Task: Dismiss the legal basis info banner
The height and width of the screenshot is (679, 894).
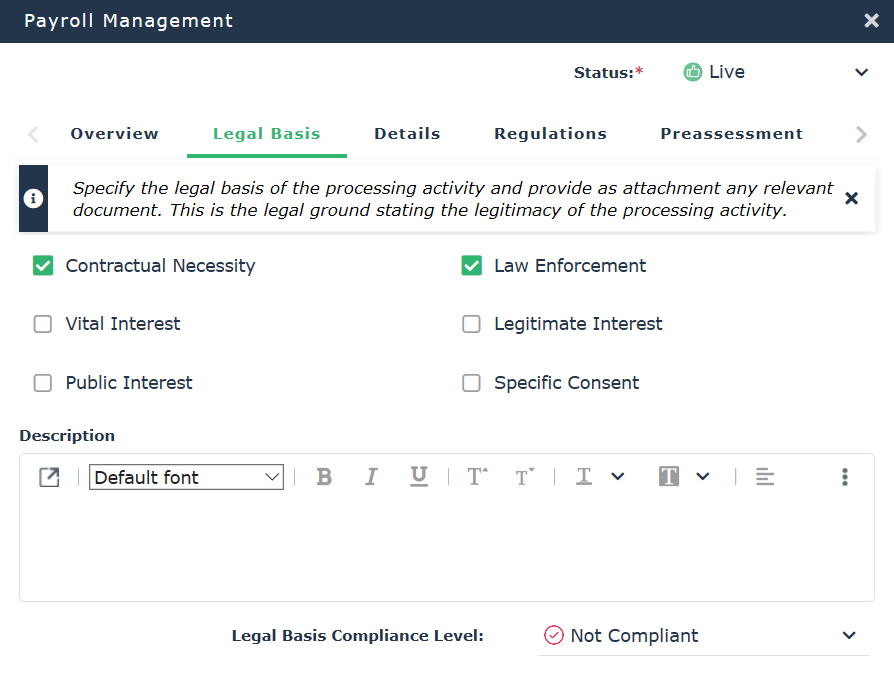Action: [851, 198]
